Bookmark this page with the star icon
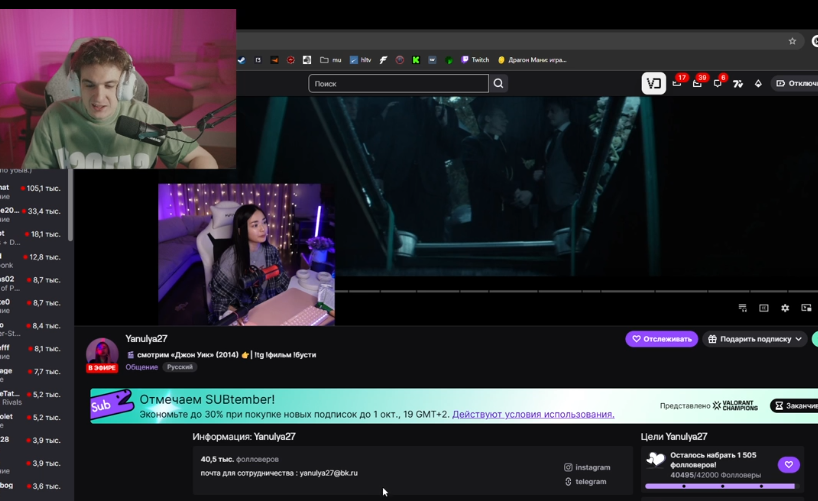Image resolution: width=818 pixels, height=501 pixels. point(792,41)
